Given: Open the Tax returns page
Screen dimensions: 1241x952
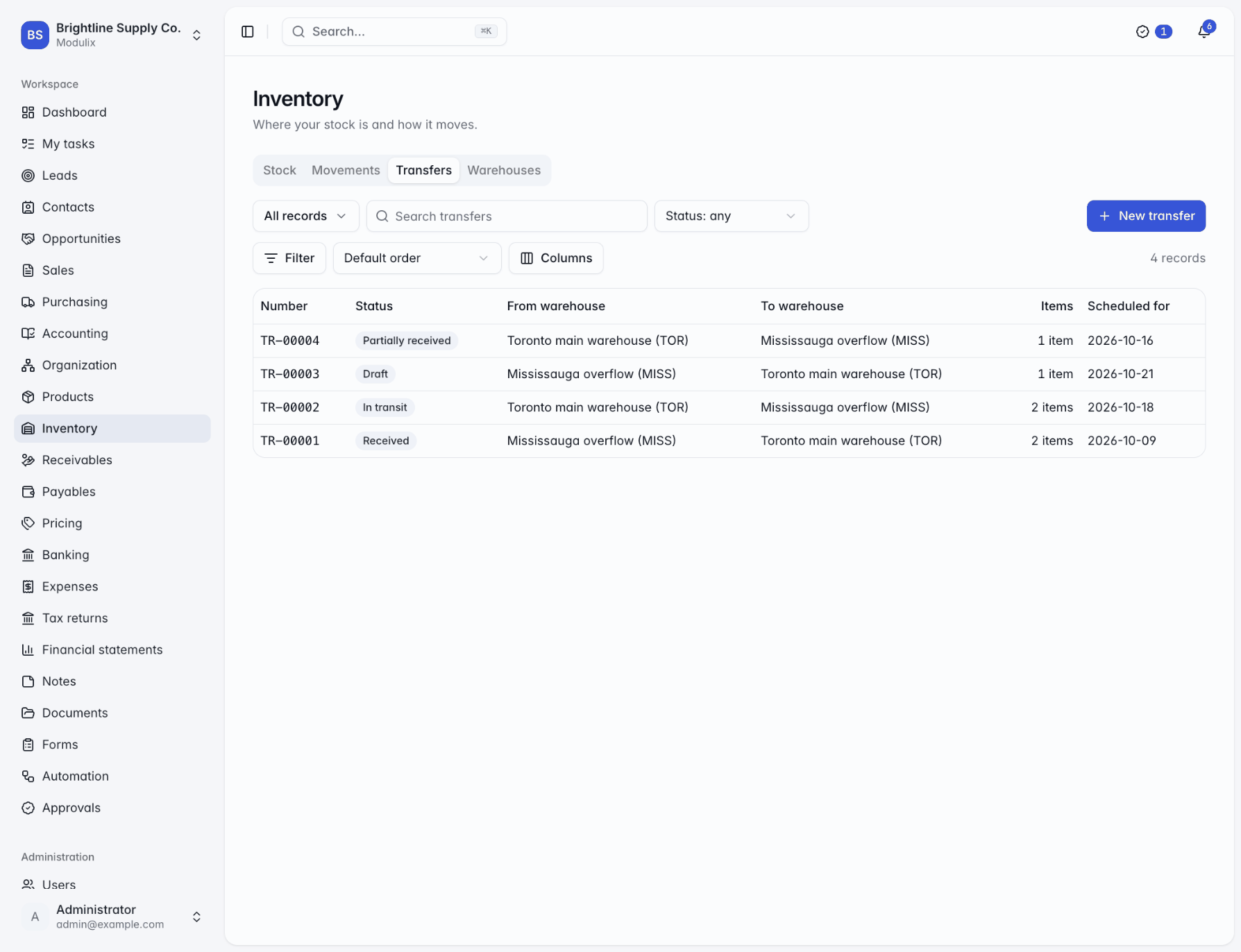Looking at the screenshot, I should point(112,618).
